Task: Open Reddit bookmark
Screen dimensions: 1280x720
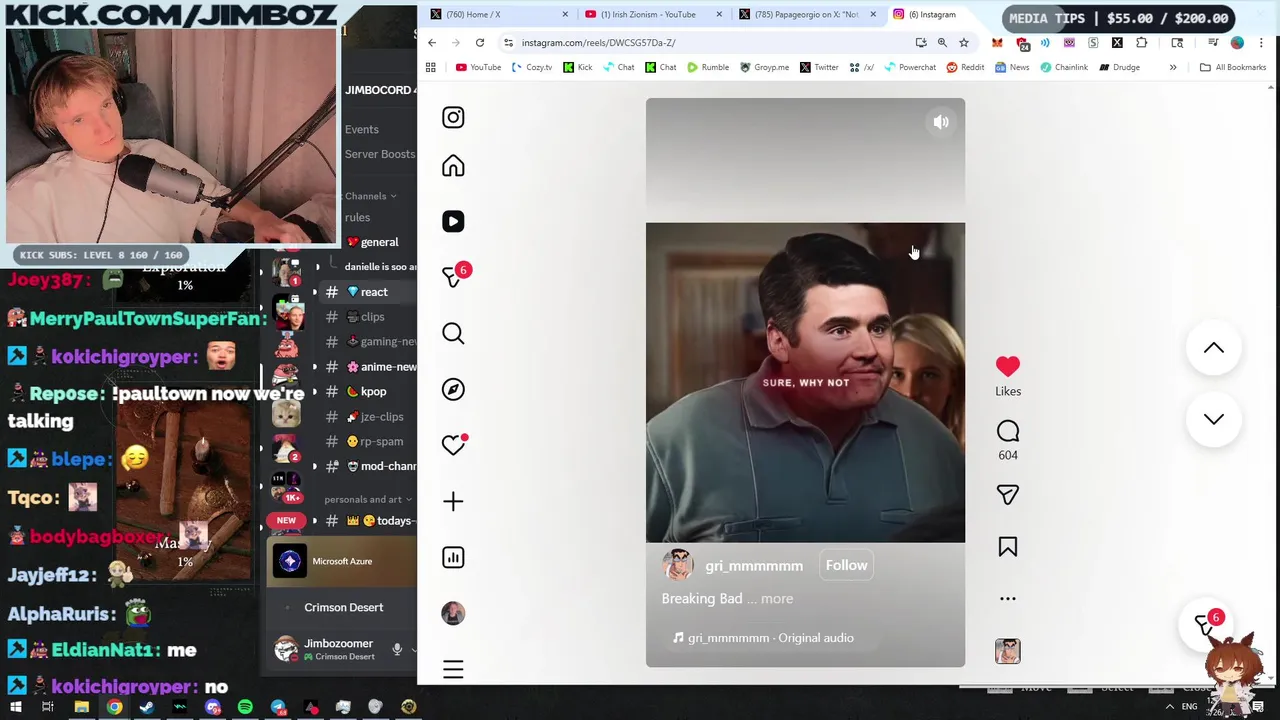Action: click(965, 67)
